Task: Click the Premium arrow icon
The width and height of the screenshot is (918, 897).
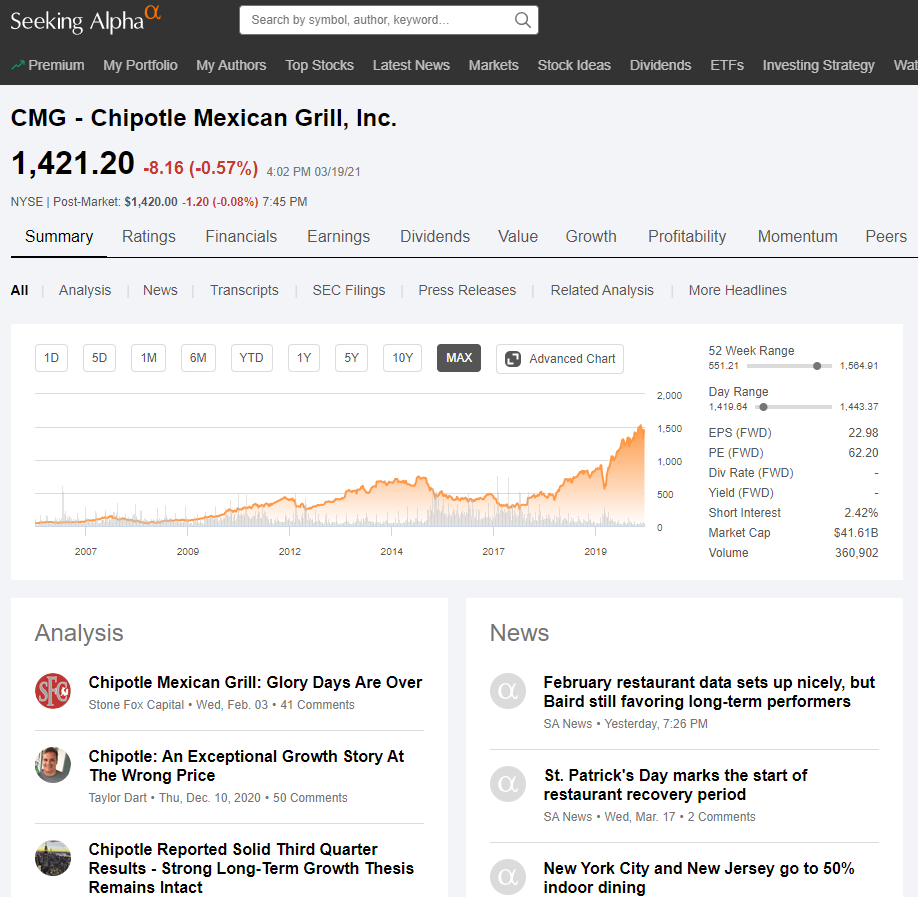Action: pos(18,65)
